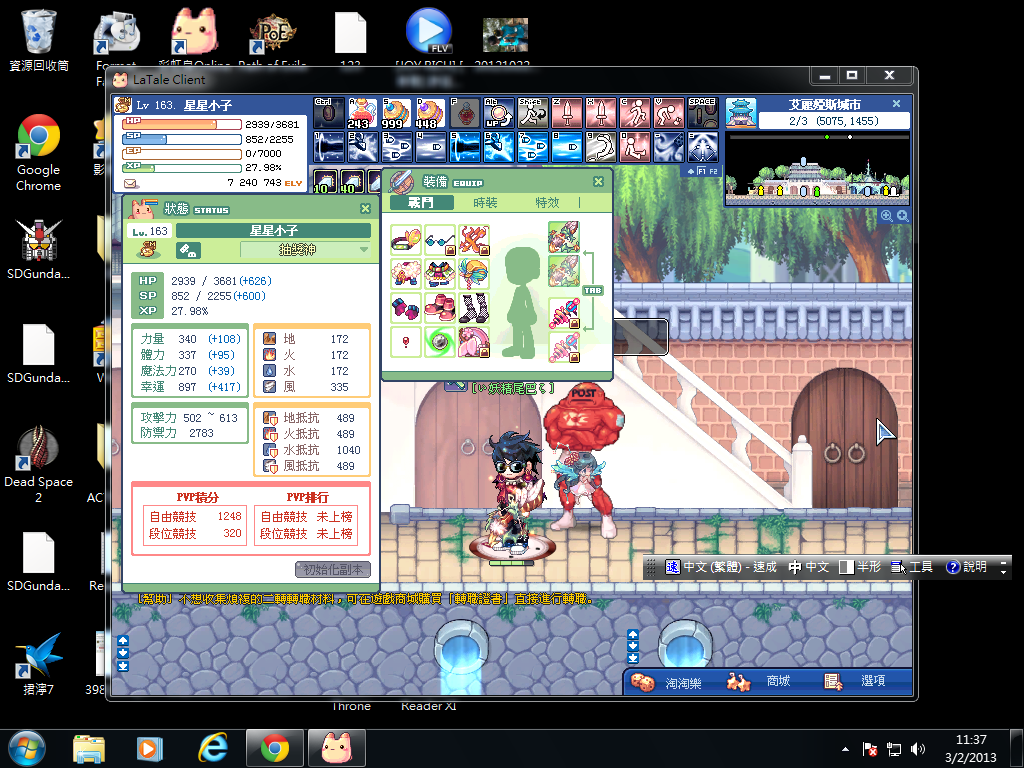This screenshot has height=768, width=1024.
Task: Click the buff icon showing 10
Action: pyautogui.click(x=325, y=182)
